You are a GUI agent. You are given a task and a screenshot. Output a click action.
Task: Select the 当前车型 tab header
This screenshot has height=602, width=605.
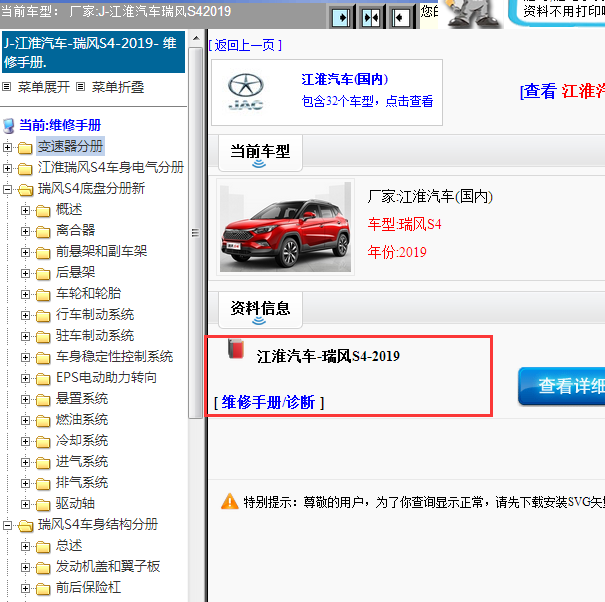point(260,153)
